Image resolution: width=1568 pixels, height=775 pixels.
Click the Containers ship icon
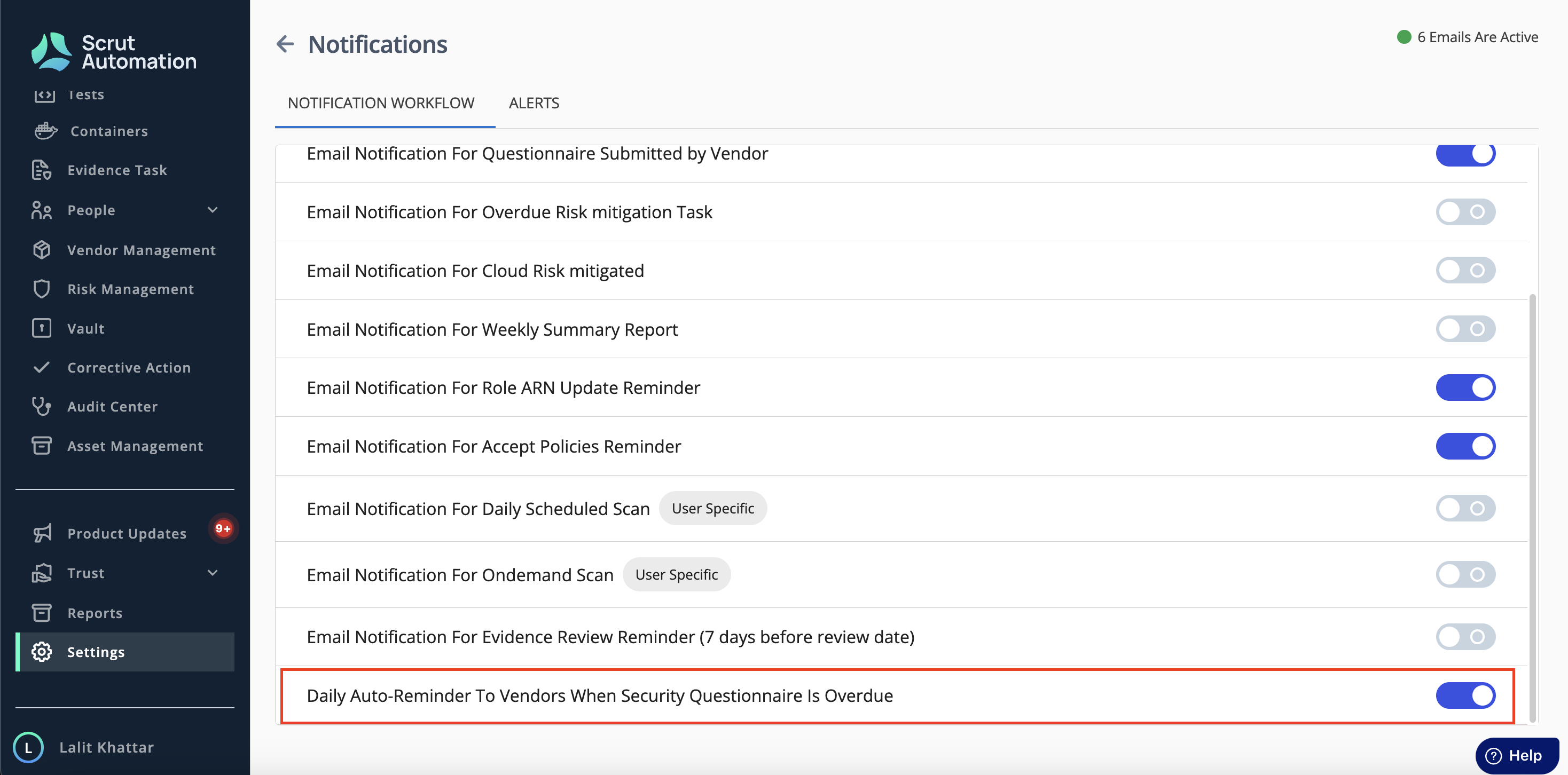point(45,131)
